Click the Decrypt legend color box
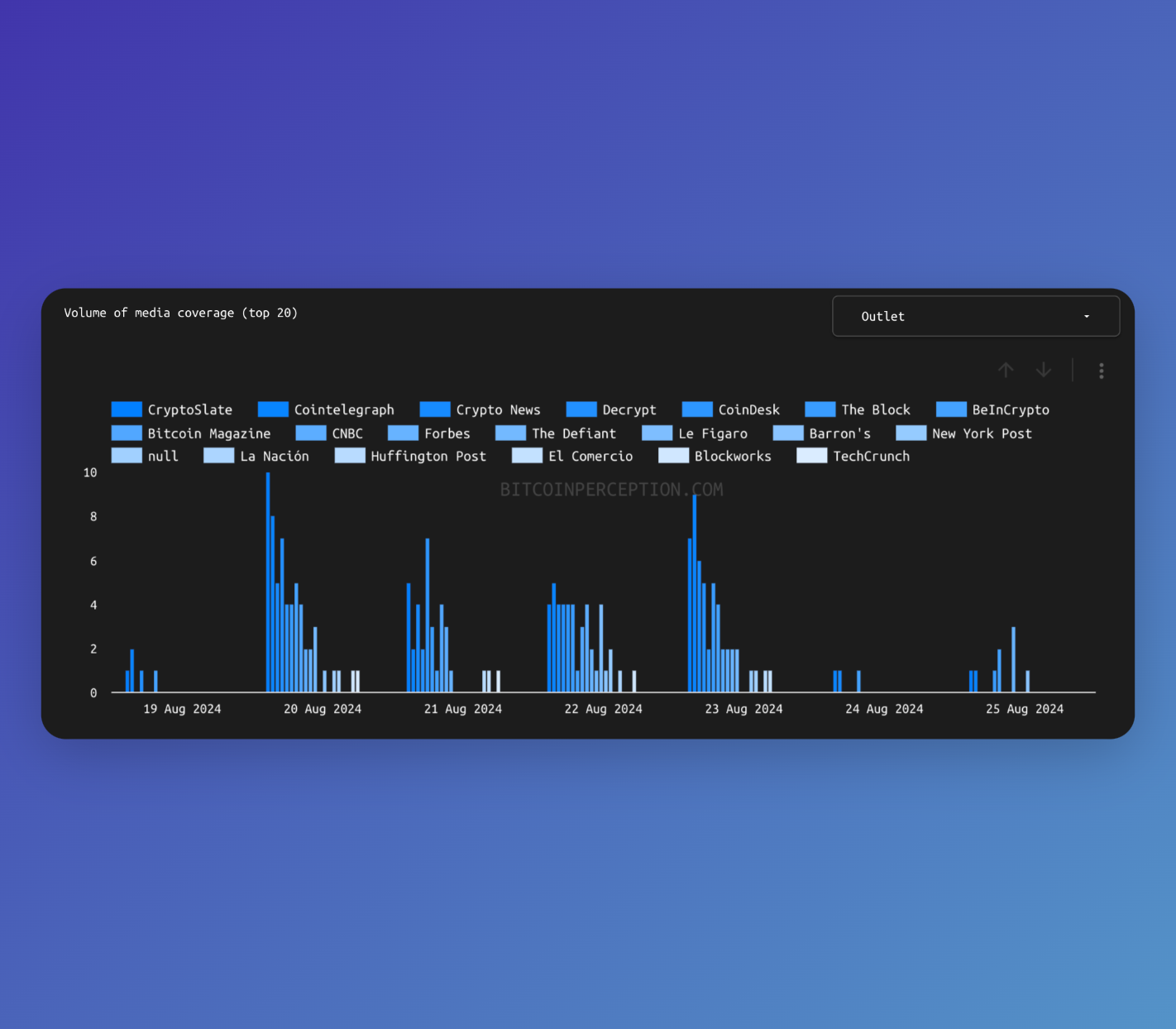The image size is (1176, 1029). pos(581,409)
